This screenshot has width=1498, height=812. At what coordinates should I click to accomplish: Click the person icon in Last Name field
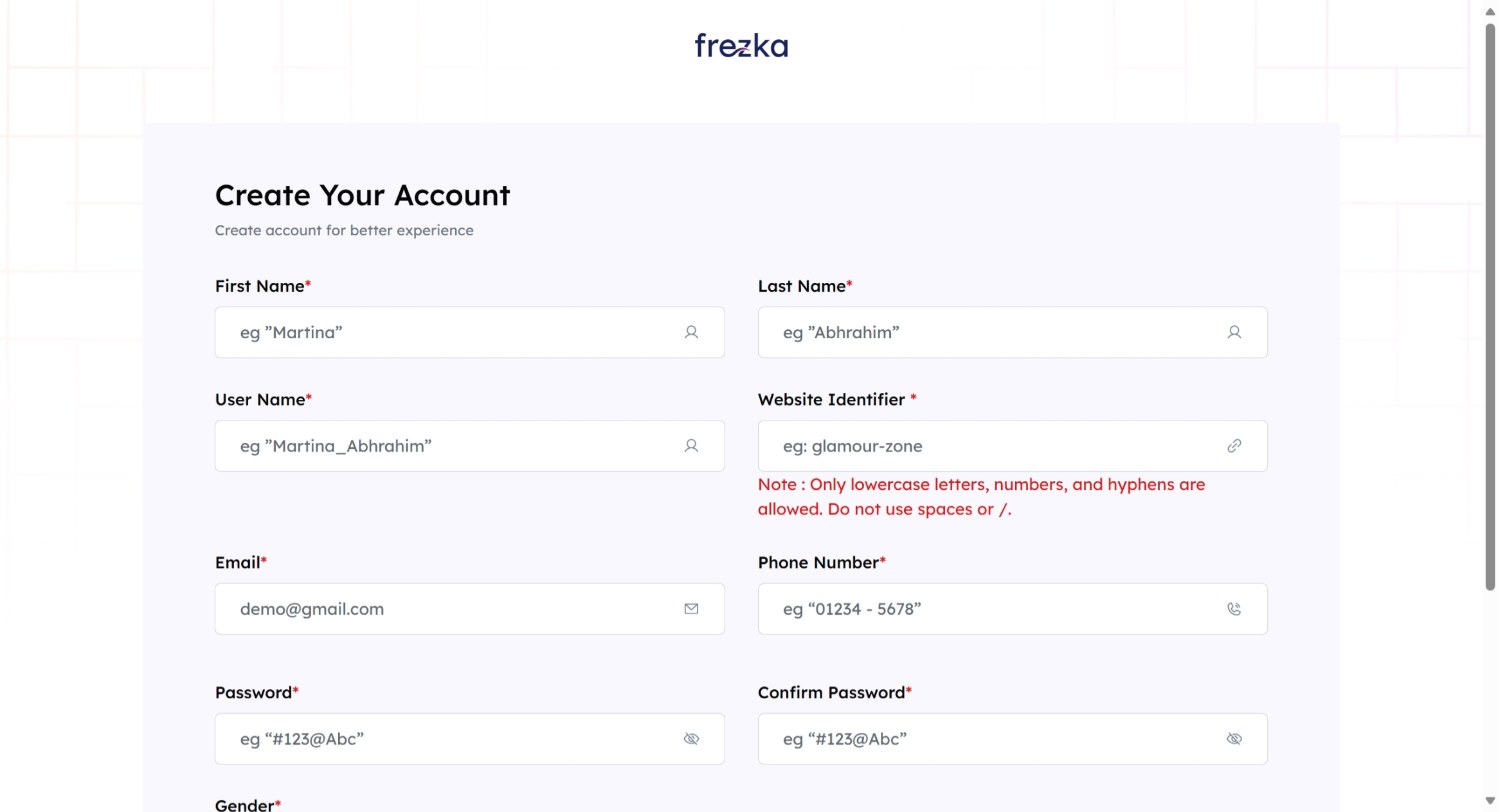point(1234,332)
